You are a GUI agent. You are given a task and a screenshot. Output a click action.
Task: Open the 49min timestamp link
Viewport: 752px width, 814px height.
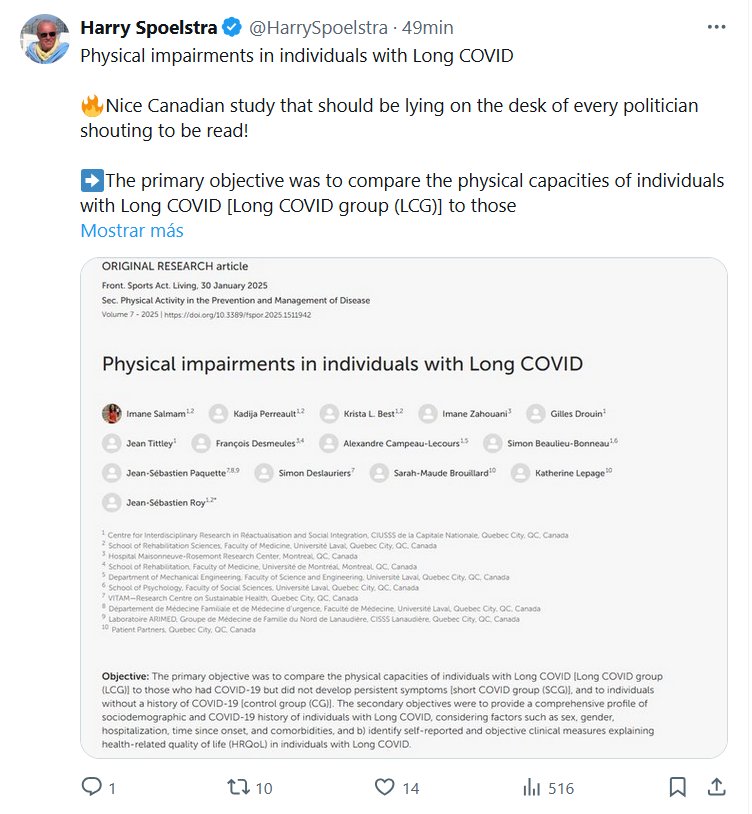pos(430,26)
